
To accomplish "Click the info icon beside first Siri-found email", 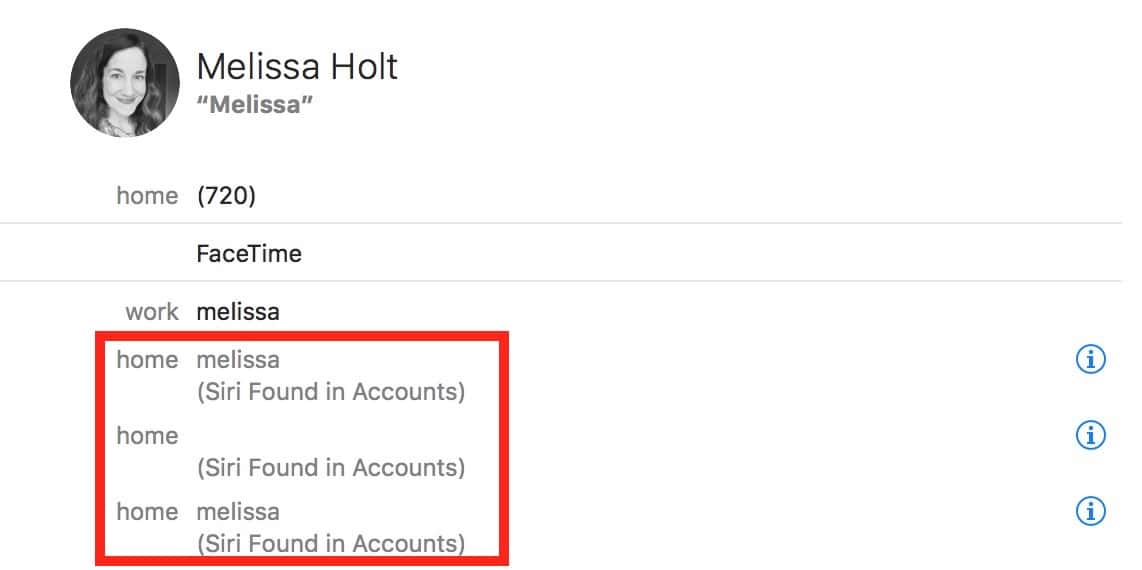I will 1090,359.
